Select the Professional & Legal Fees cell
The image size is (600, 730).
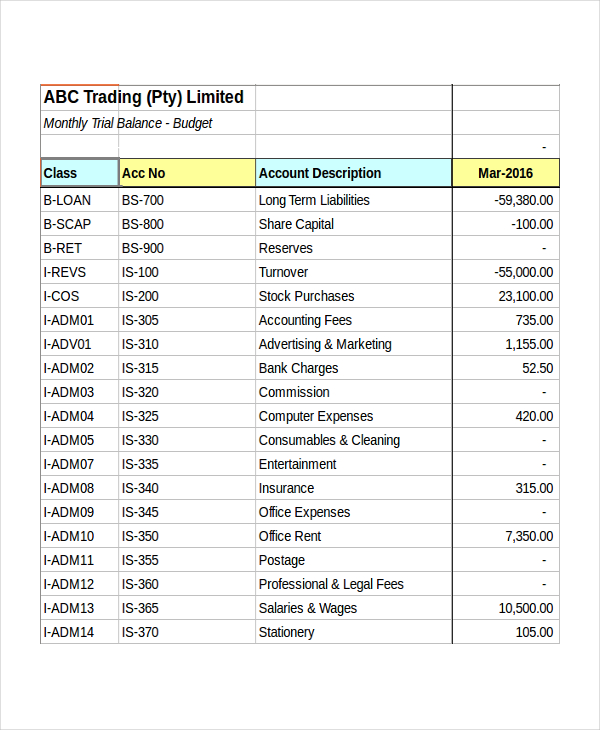click(x=331, y=584)
